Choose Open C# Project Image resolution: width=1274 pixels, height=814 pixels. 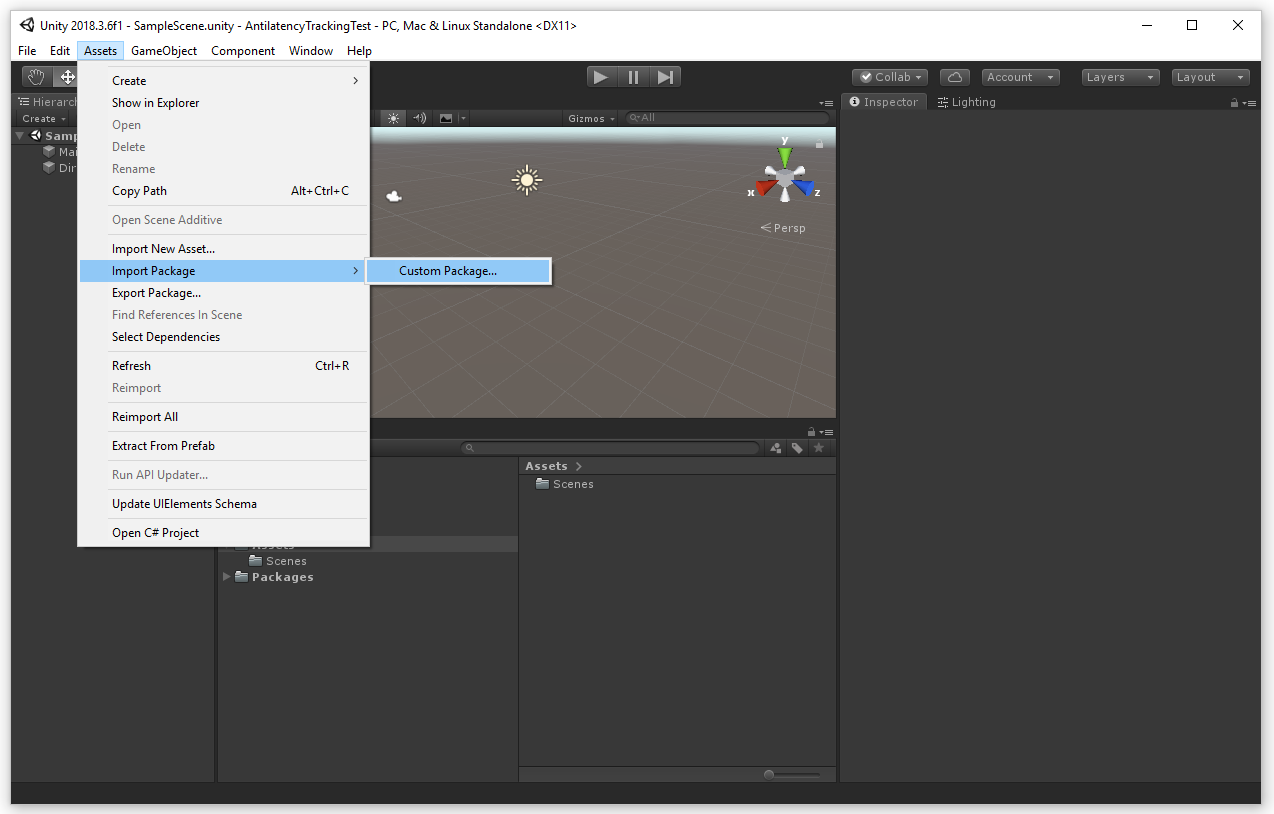224,533
